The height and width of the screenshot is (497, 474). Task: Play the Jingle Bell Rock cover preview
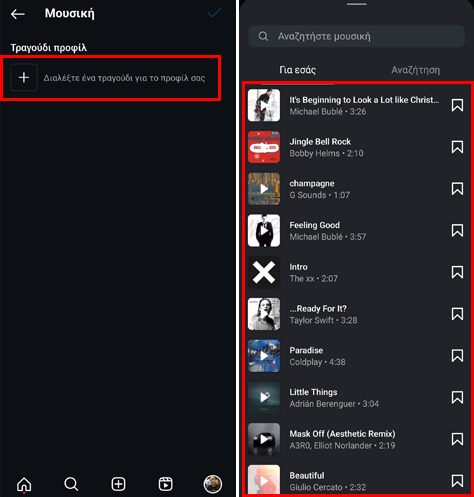[x=264, y=147]
